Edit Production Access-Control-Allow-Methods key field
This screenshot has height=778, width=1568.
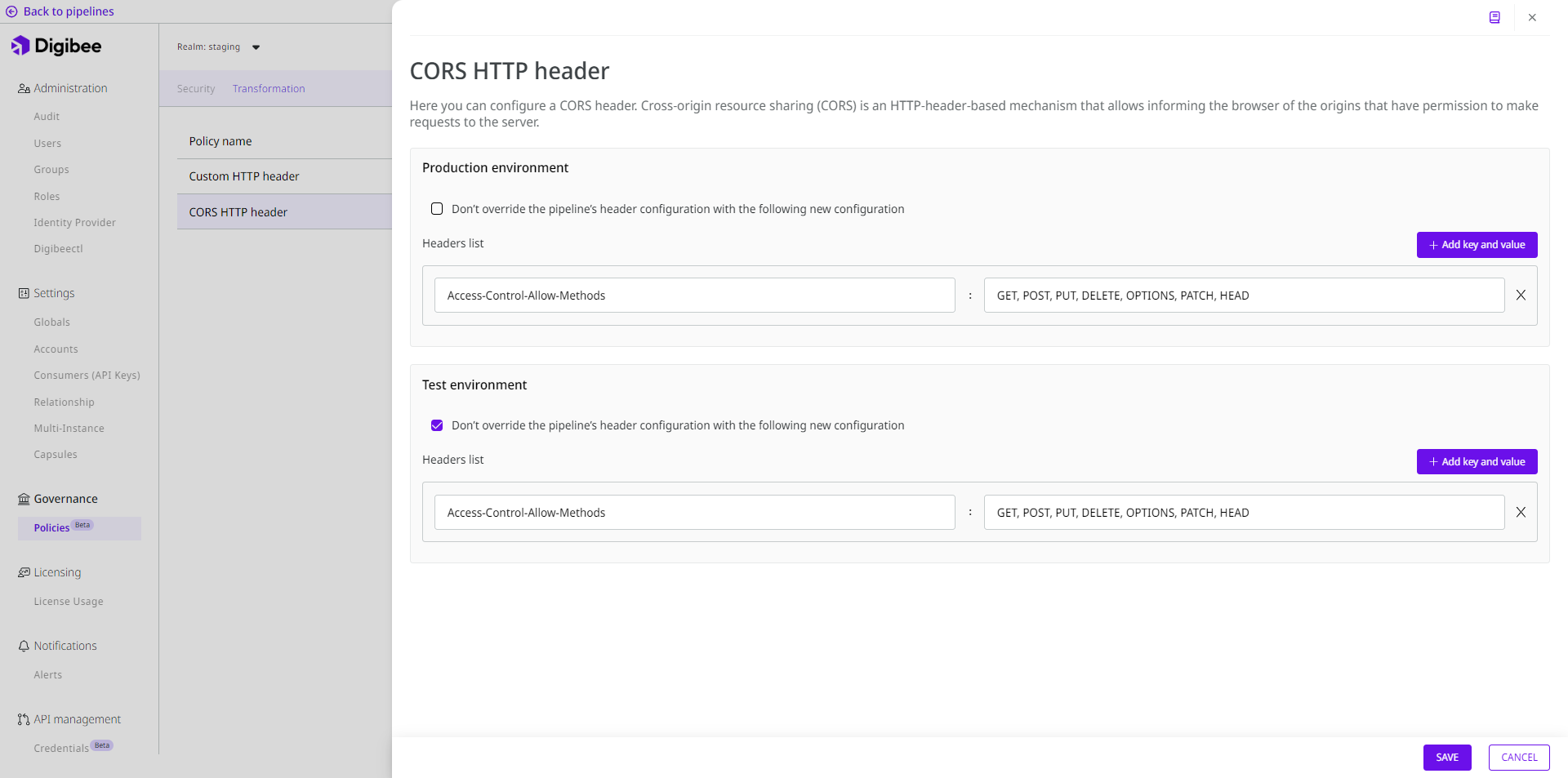click(694, 296)
